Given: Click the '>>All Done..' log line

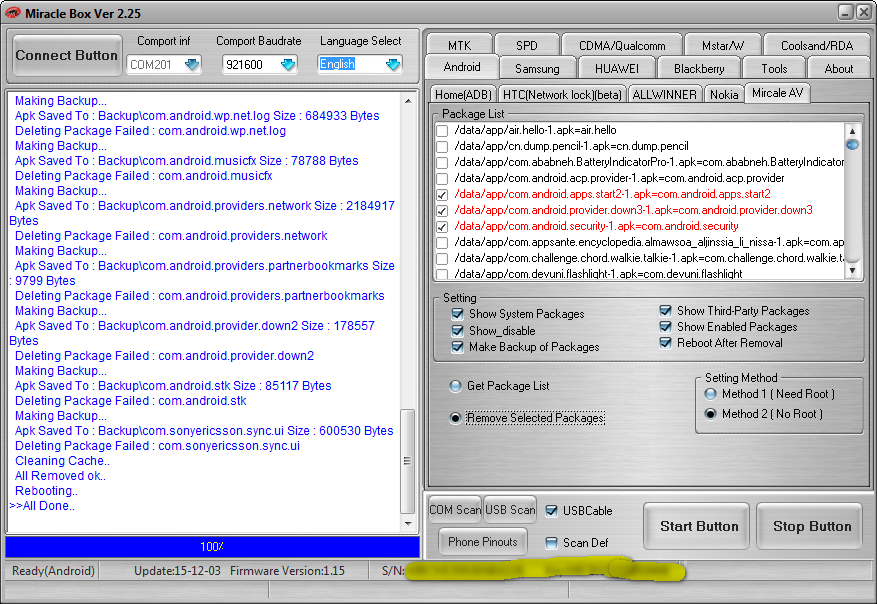Looking at the screenshot, I should point(42,506).
